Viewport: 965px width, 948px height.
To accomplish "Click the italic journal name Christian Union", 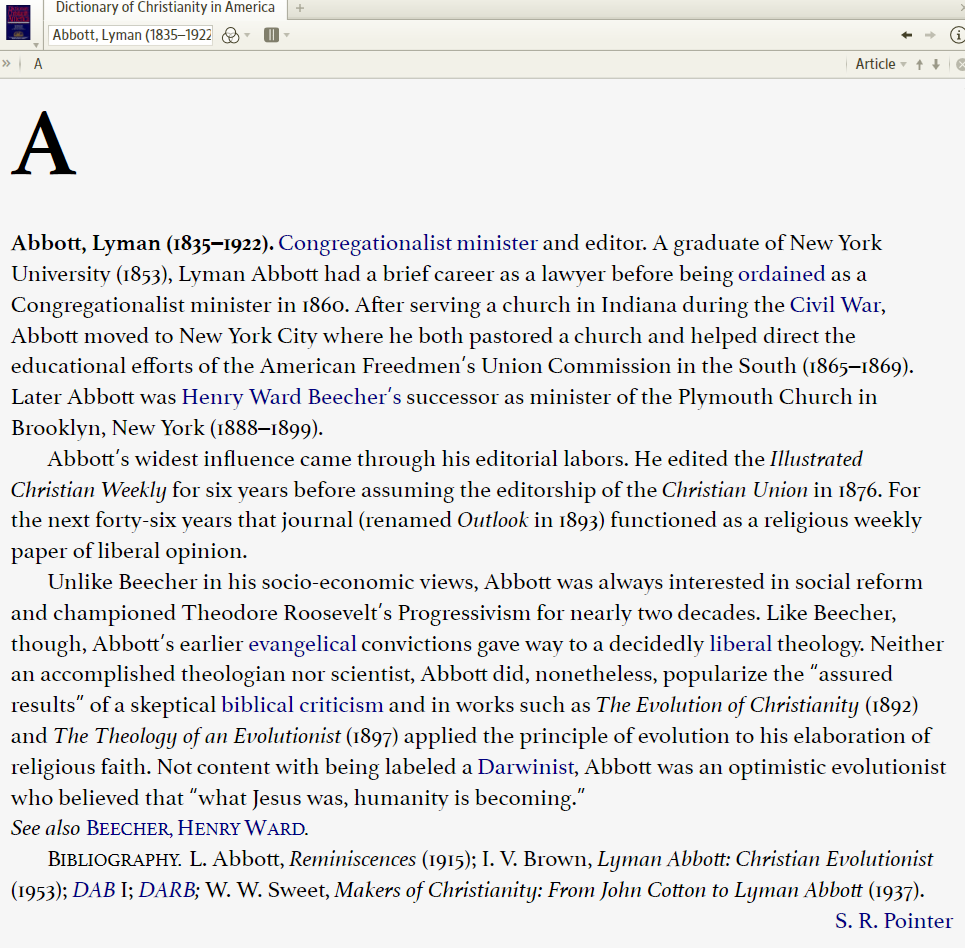I will (x=734, y=490).
